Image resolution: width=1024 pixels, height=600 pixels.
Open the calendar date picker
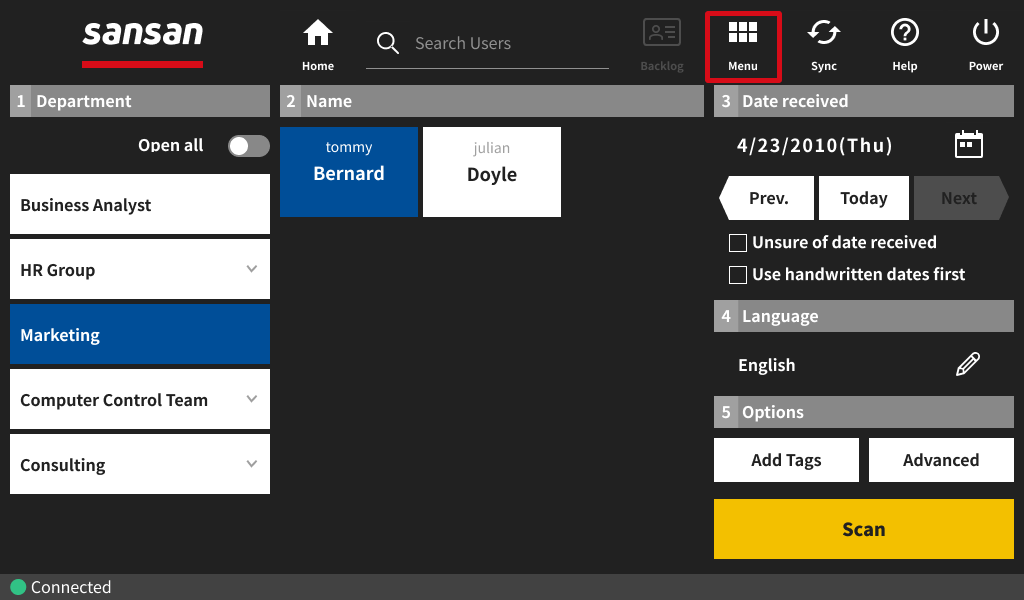click(x=968, y=144)
